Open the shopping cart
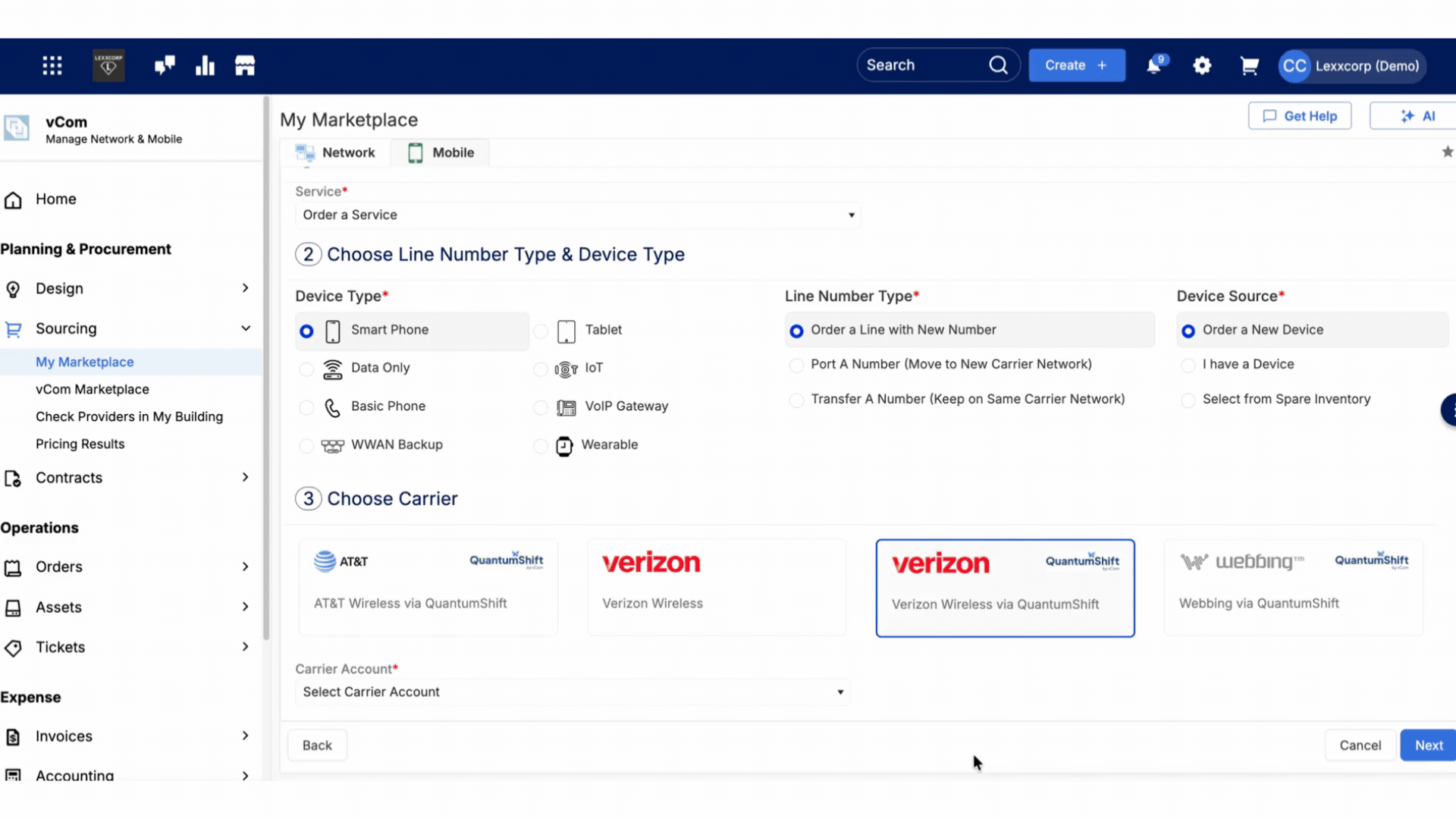 click(x=1249, y=65)
